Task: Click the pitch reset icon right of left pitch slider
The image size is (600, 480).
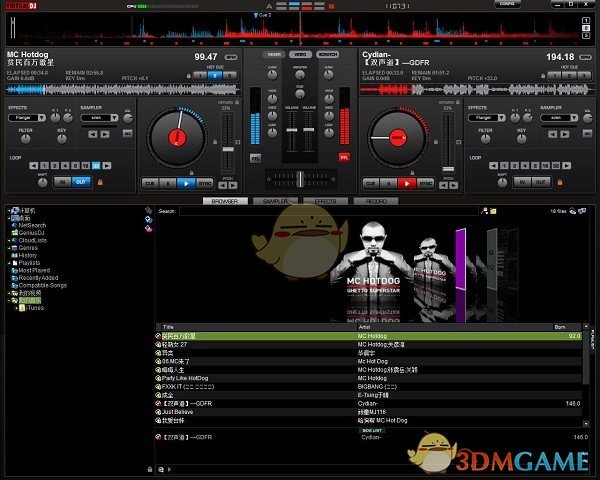Action: tap(238, 142)
